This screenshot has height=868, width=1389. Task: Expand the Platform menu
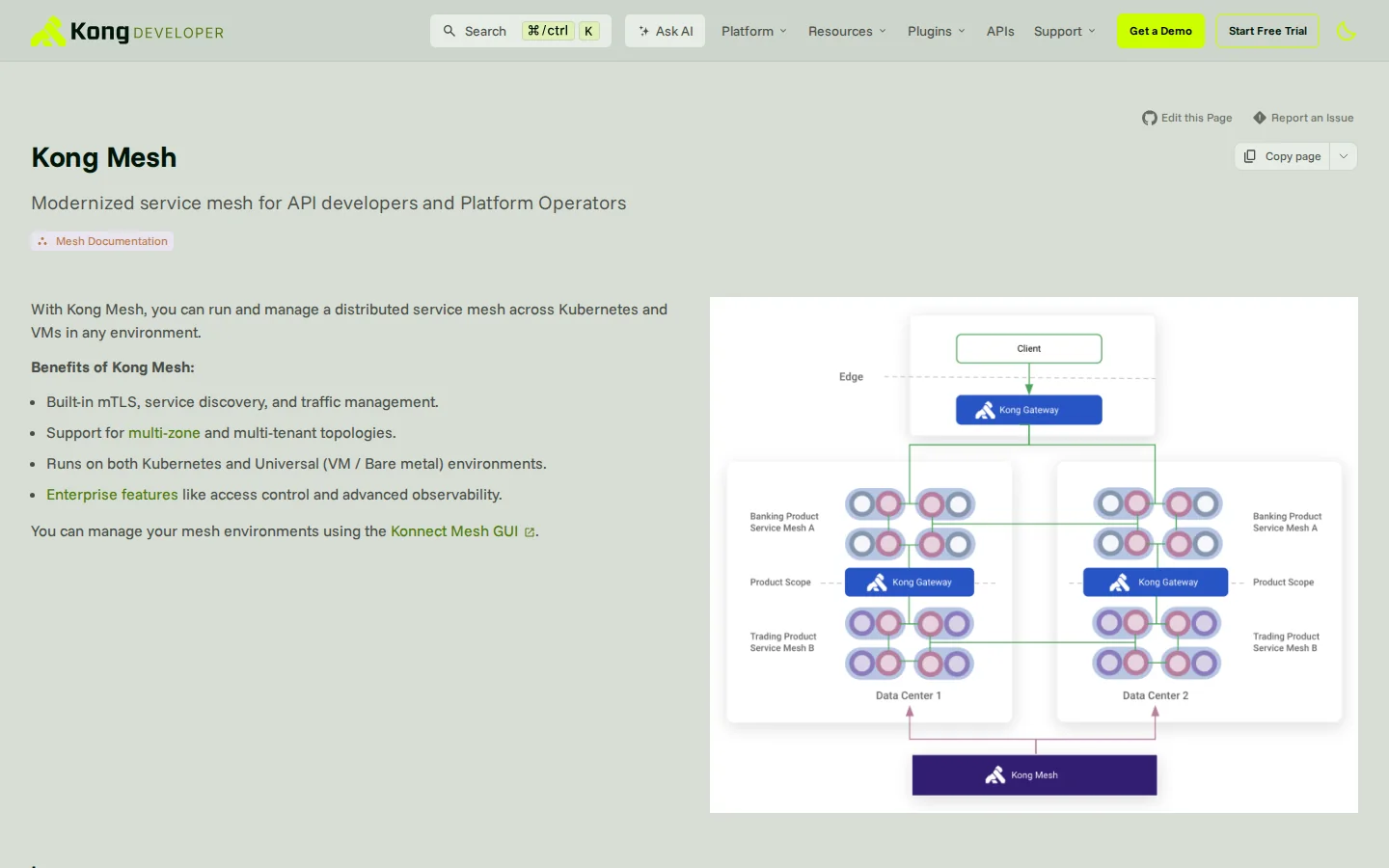point(754,31)
